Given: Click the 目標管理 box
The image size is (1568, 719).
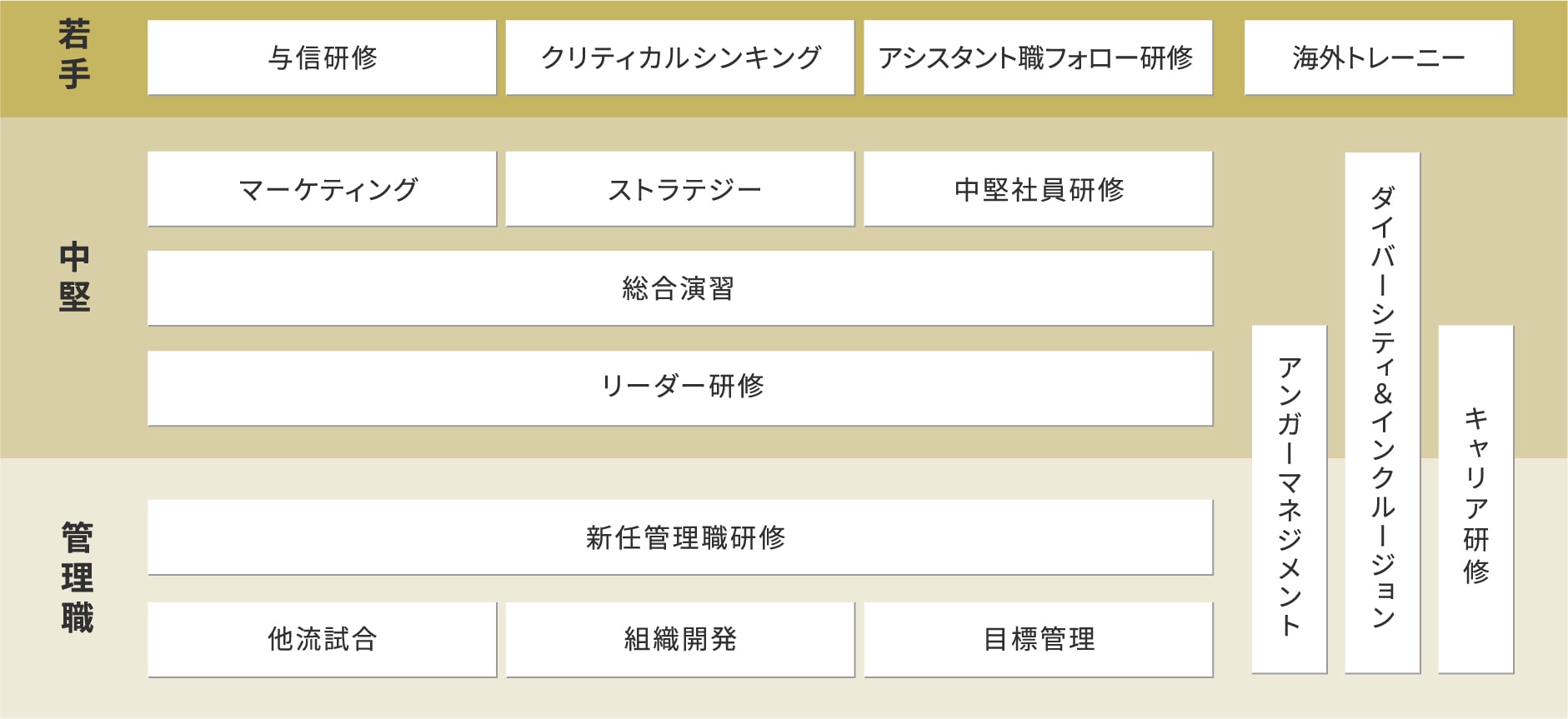Looking at the screenshot, I should pyautogui.click(x=1037, y=639).
